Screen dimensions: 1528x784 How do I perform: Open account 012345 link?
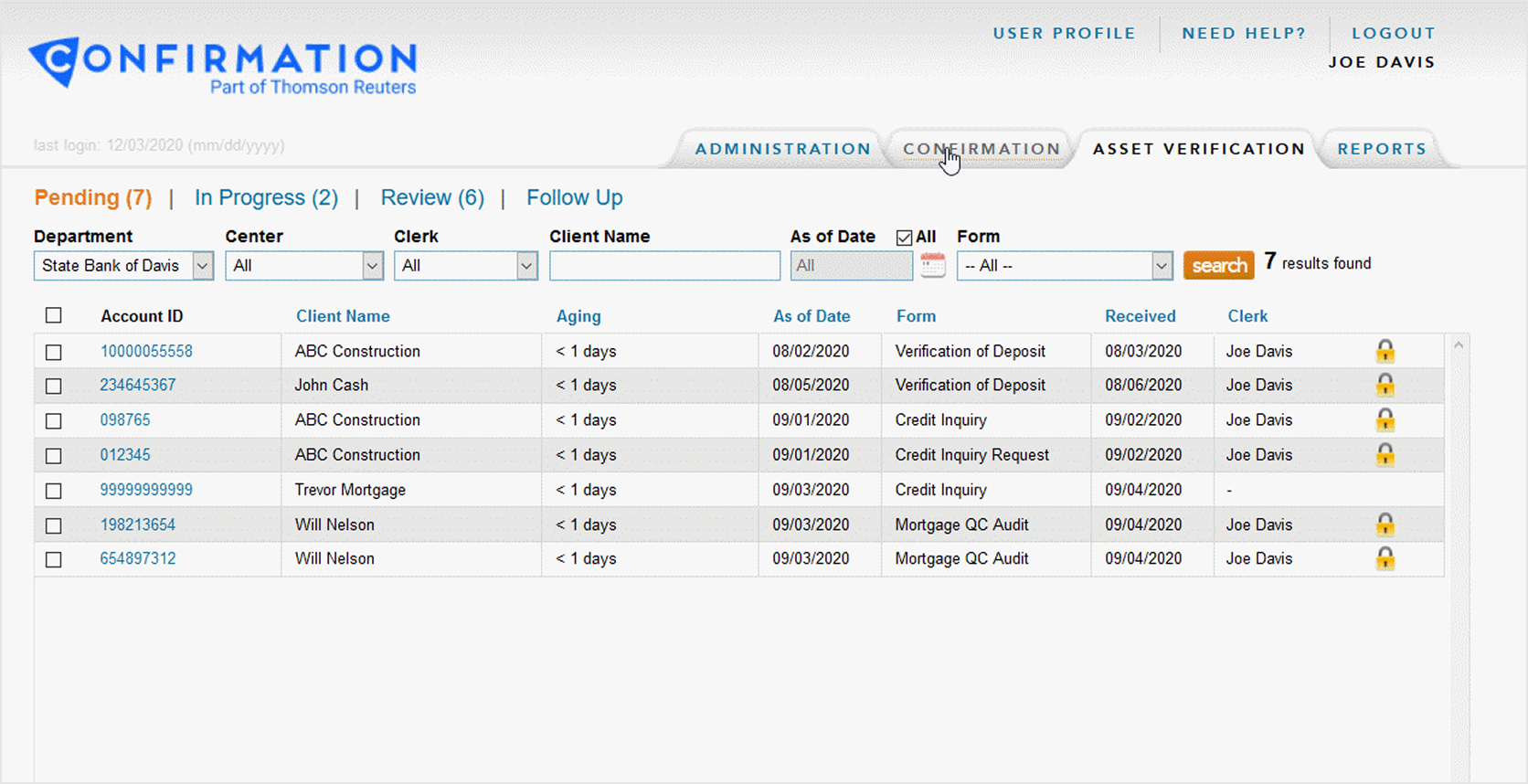(x=125, y=454)
